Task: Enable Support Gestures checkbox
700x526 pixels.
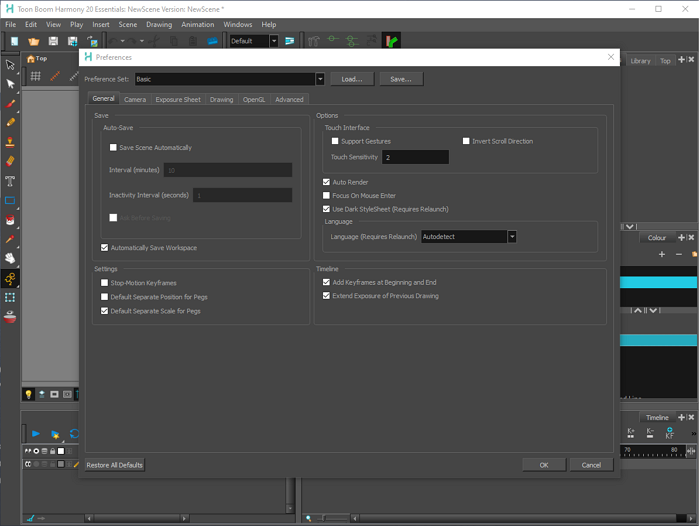Action: [x=335, y=141]
